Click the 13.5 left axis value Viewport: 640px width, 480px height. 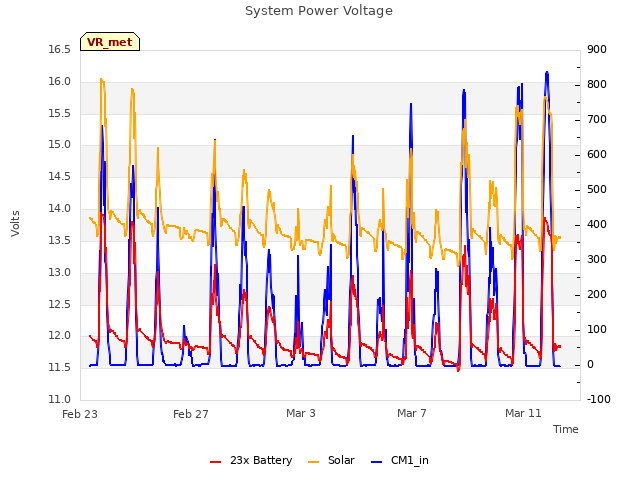pyautogui.click(x=60, y=240)
